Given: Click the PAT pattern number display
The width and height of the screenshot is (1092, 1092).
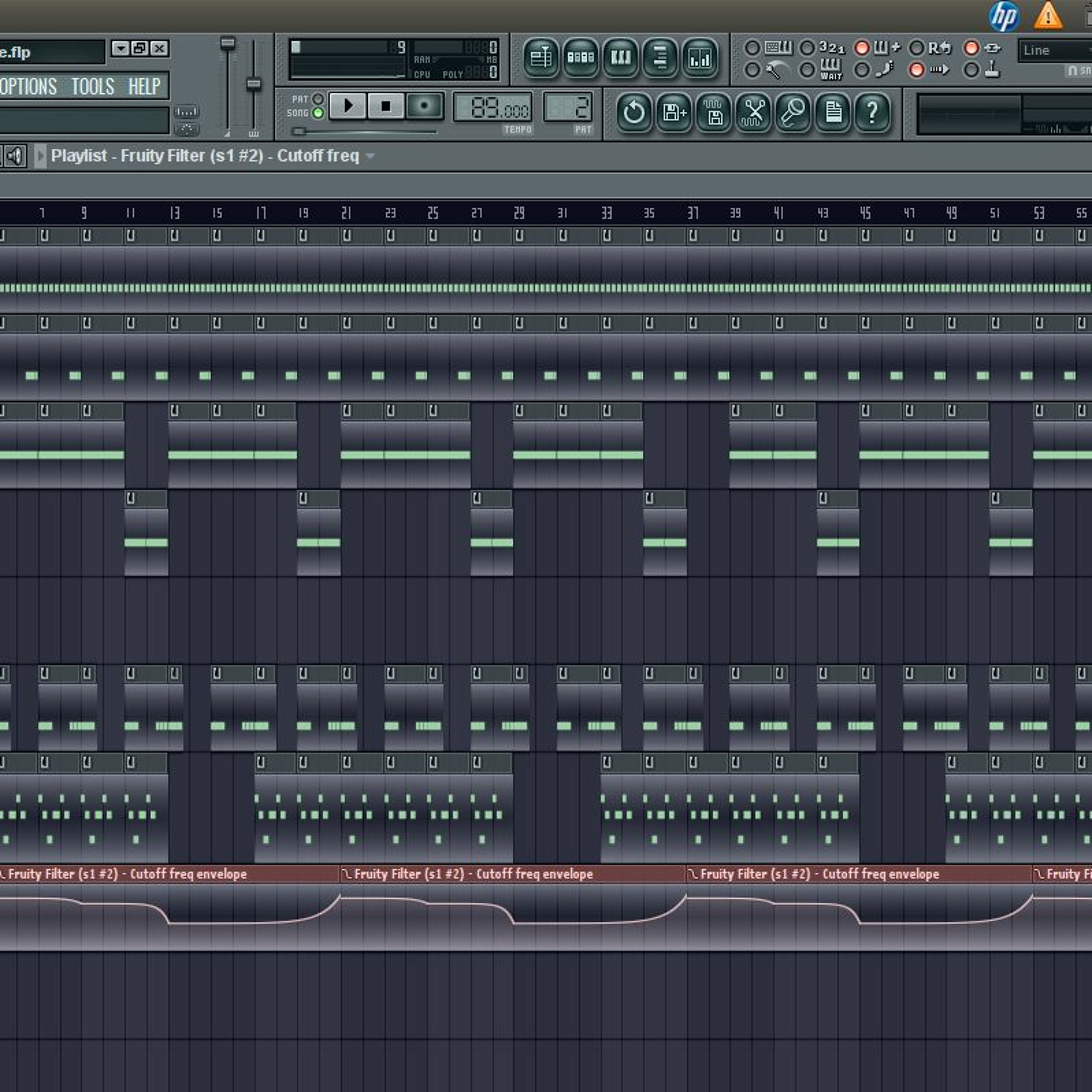Looking at the screenshot, I should click(x=568, y=107).
